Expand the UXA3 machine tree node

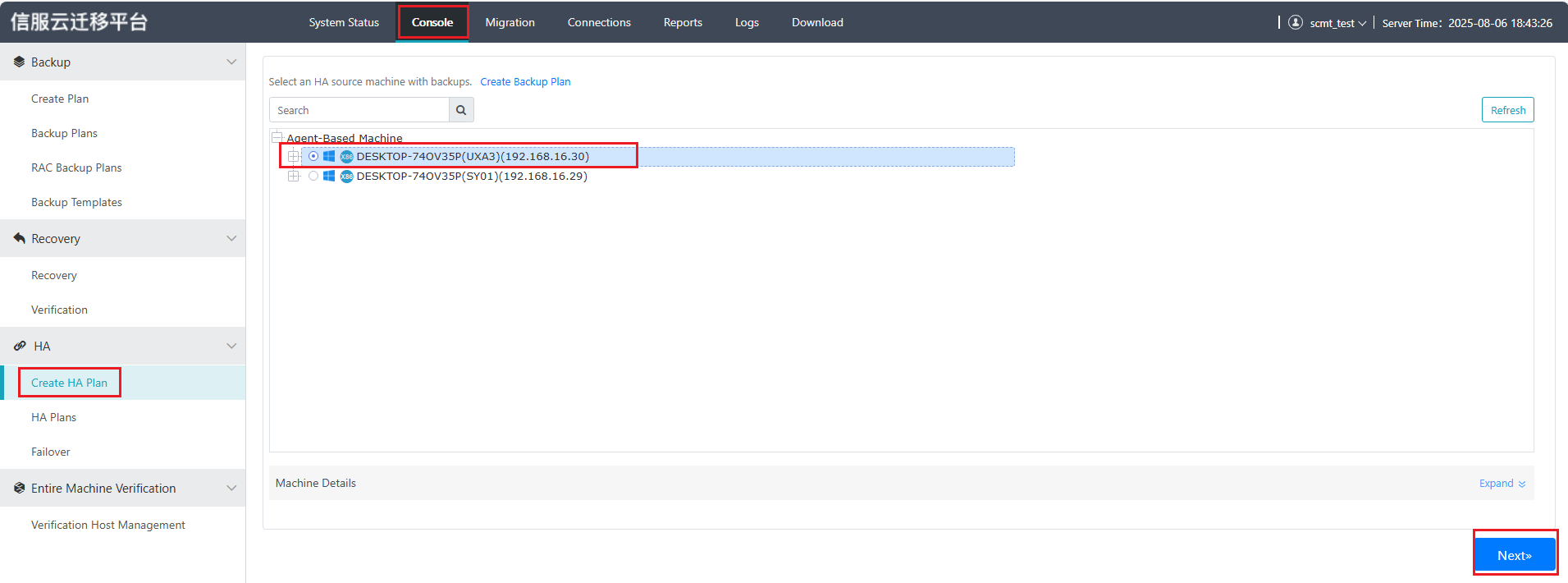point(294,156)
